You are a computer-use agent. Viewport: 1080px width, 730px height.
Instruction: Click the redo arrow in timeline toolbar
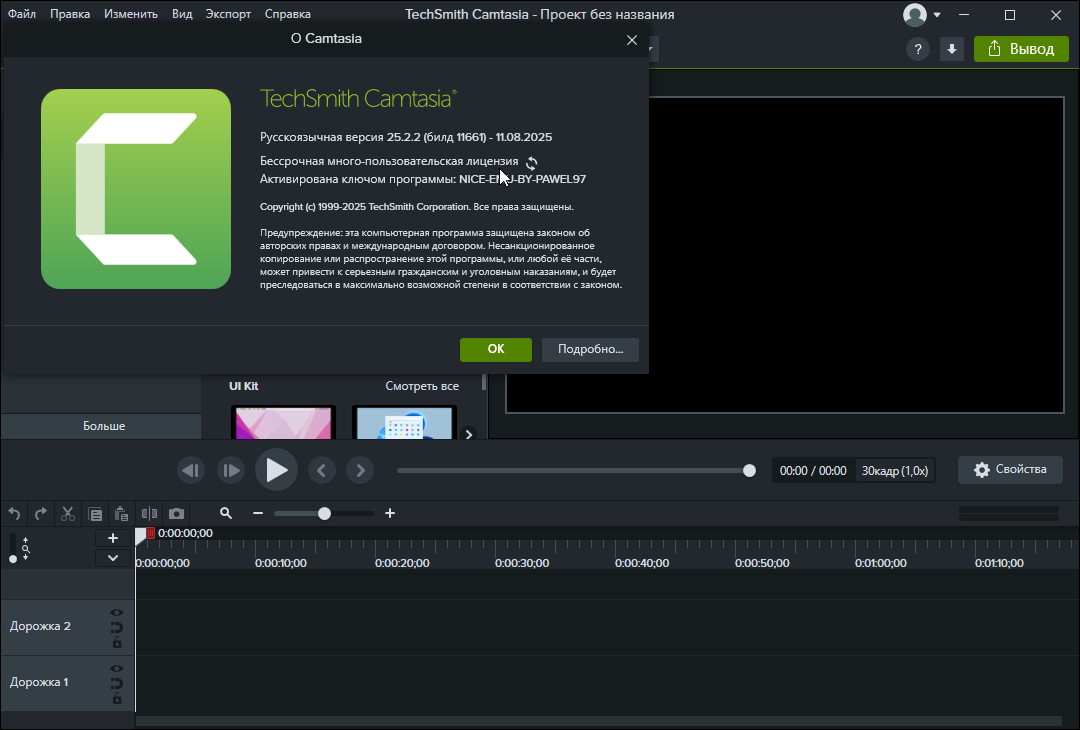click(x=41, y=514)
